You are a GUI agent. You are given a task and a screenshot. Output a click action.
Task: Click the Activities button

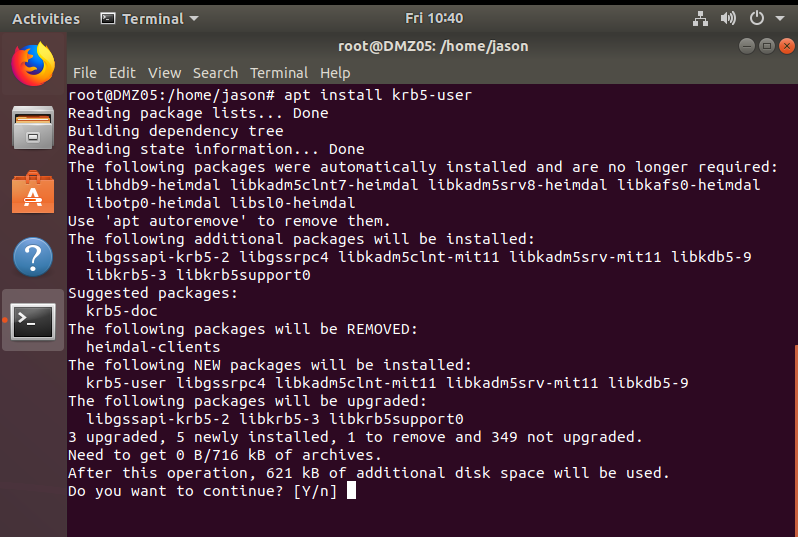[46, 19]
